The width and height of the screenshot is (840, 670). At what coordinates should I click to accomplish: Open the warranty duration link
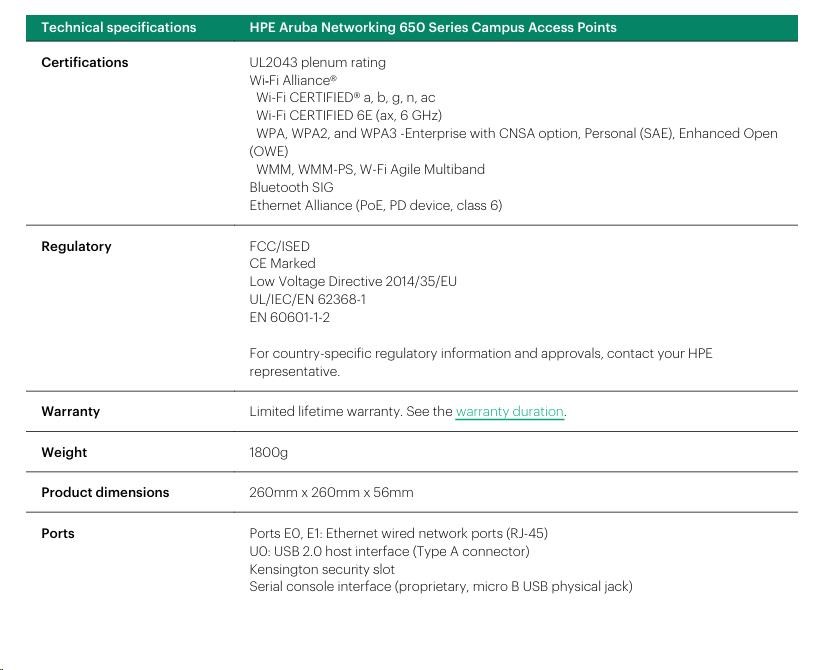(509, 411)
